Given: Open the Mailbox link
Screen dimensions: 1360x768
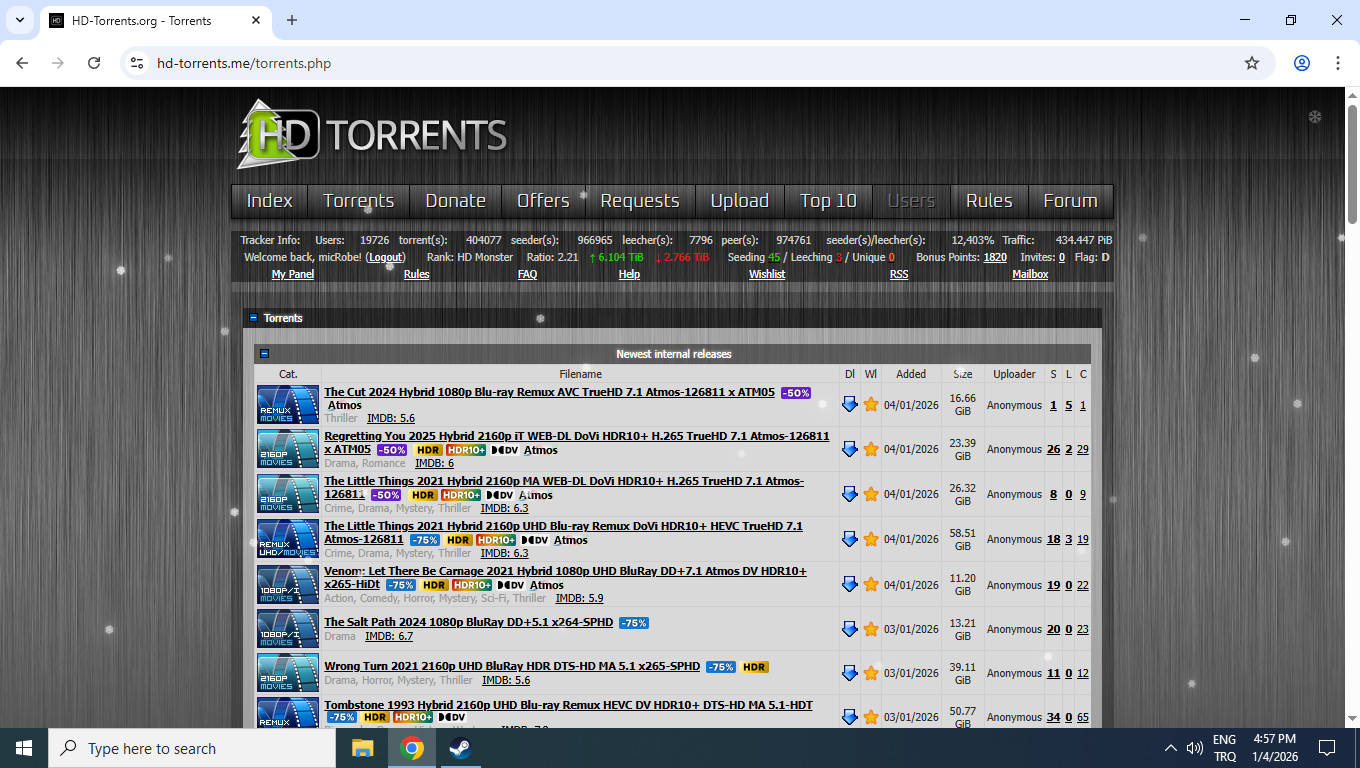Looking at the screenshot, I should tap(1030, 274).
